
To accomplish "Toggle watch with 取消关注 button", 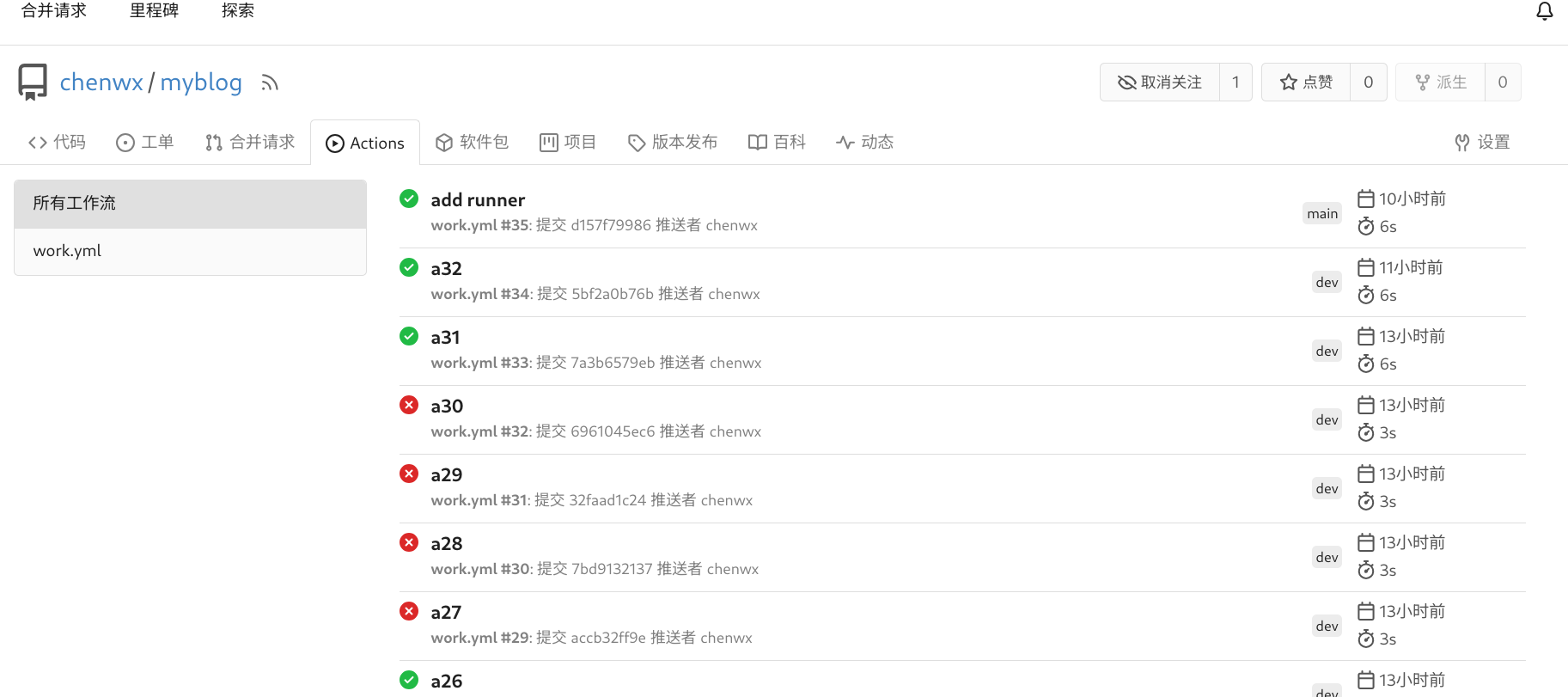I will (1159, 83).
